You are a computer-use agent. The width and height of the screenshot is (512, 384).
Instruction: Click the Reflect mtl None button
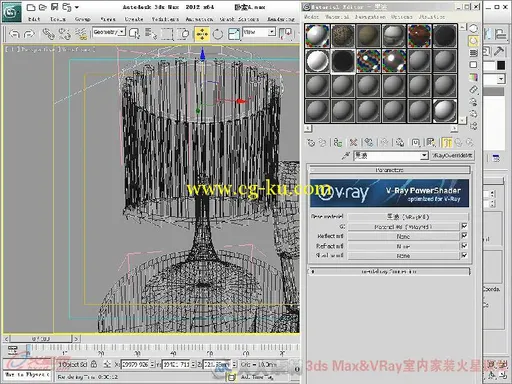coord(403,236)
